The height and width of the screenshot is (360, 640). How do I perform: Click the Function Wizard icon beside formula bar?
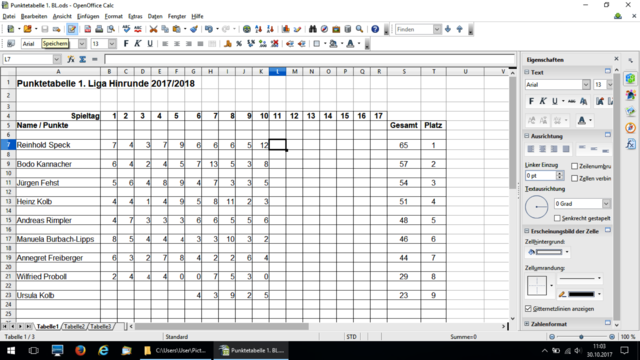pos(71,60)
